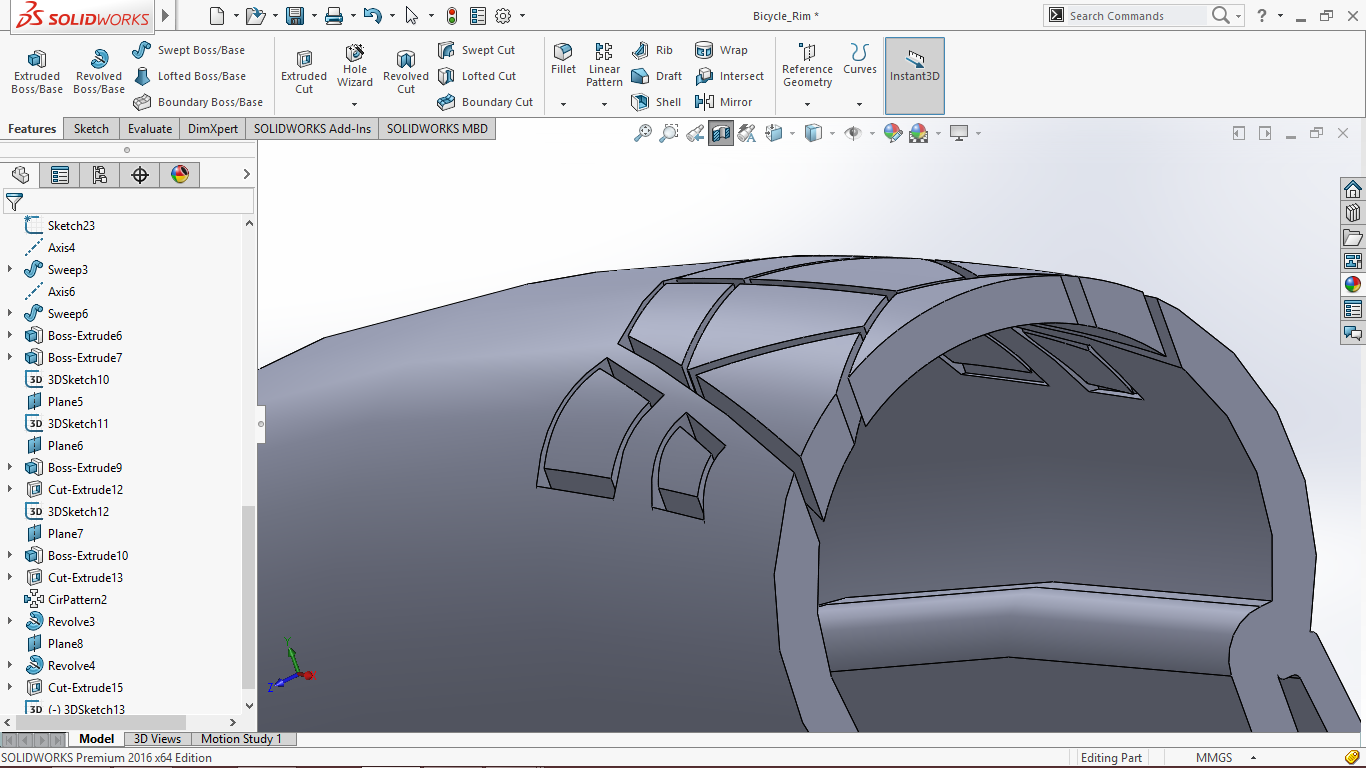This screenshot has height=768, width=1366.
Task: Click the Search Commands input field
Action: click(x=1135, y=16)
